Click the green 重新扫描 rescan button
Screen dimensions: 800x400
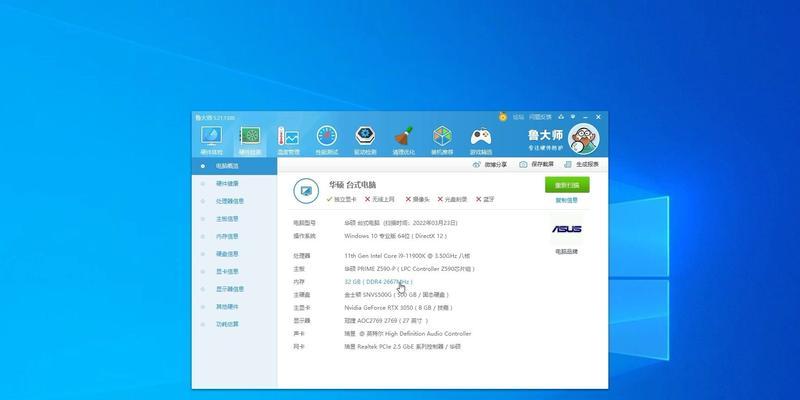567,185
